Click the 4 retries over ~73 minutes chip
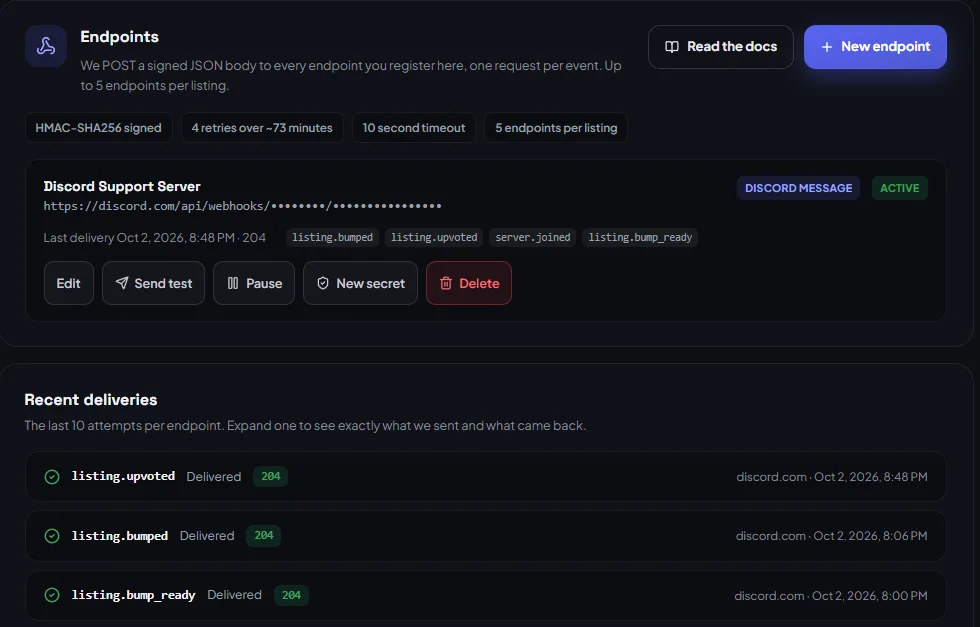The width and height of the screenshot is (980, 627). click(x=262, y=128)
